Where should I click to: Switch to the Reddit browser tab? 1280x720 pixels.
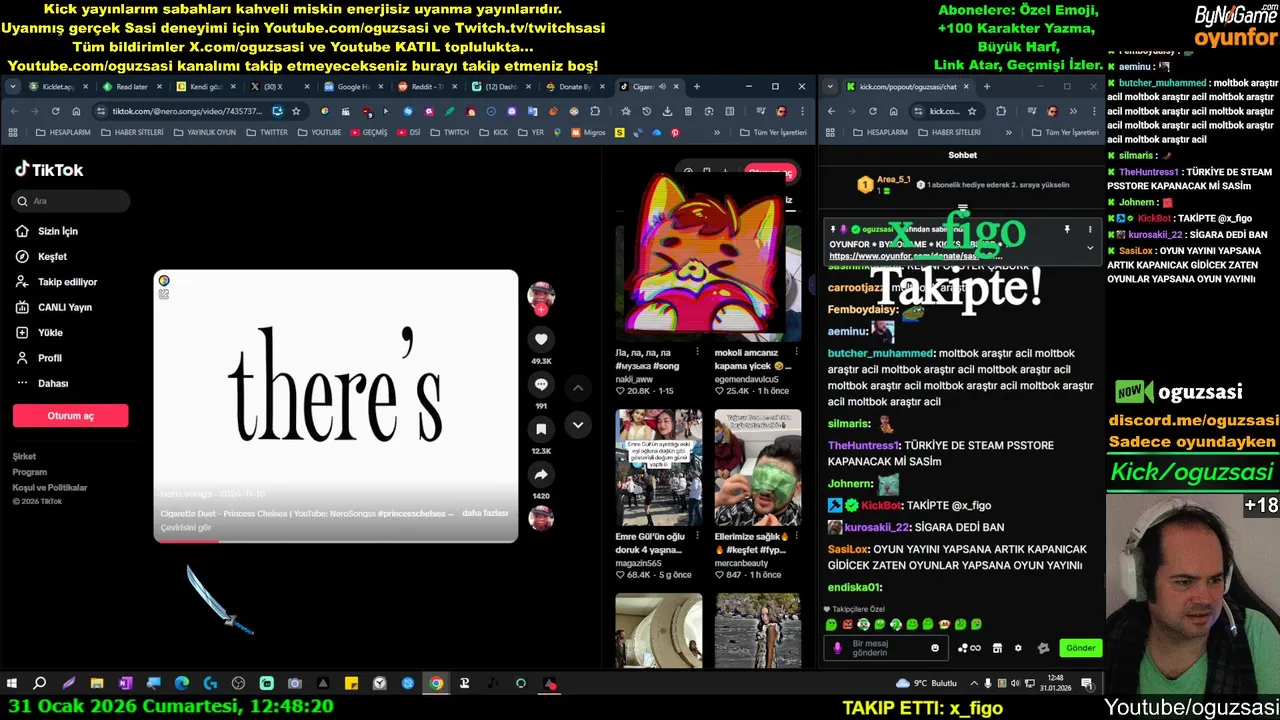426,87
